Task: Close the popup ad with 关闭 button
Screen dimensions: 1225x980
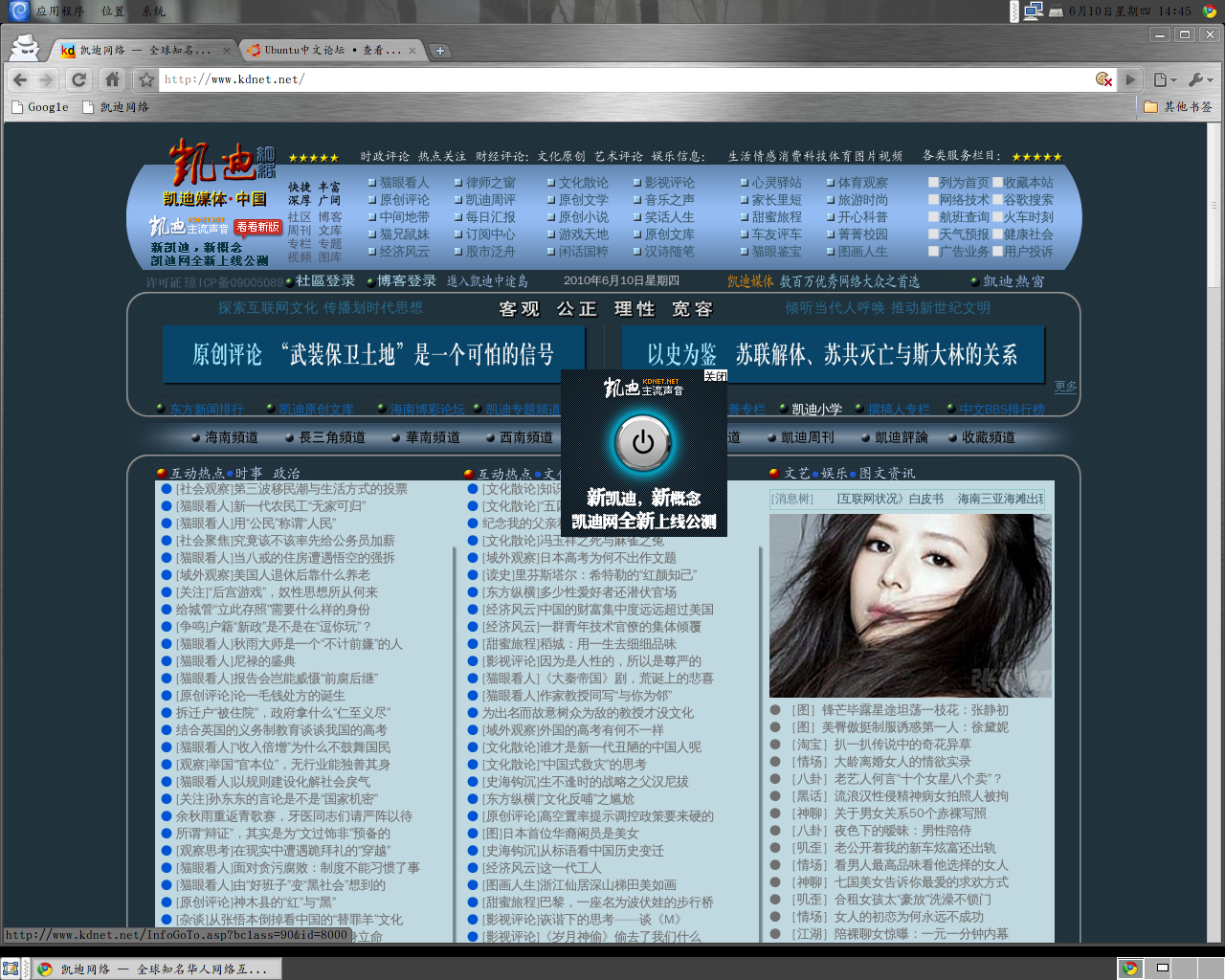Action: click(x=716, y=375)
